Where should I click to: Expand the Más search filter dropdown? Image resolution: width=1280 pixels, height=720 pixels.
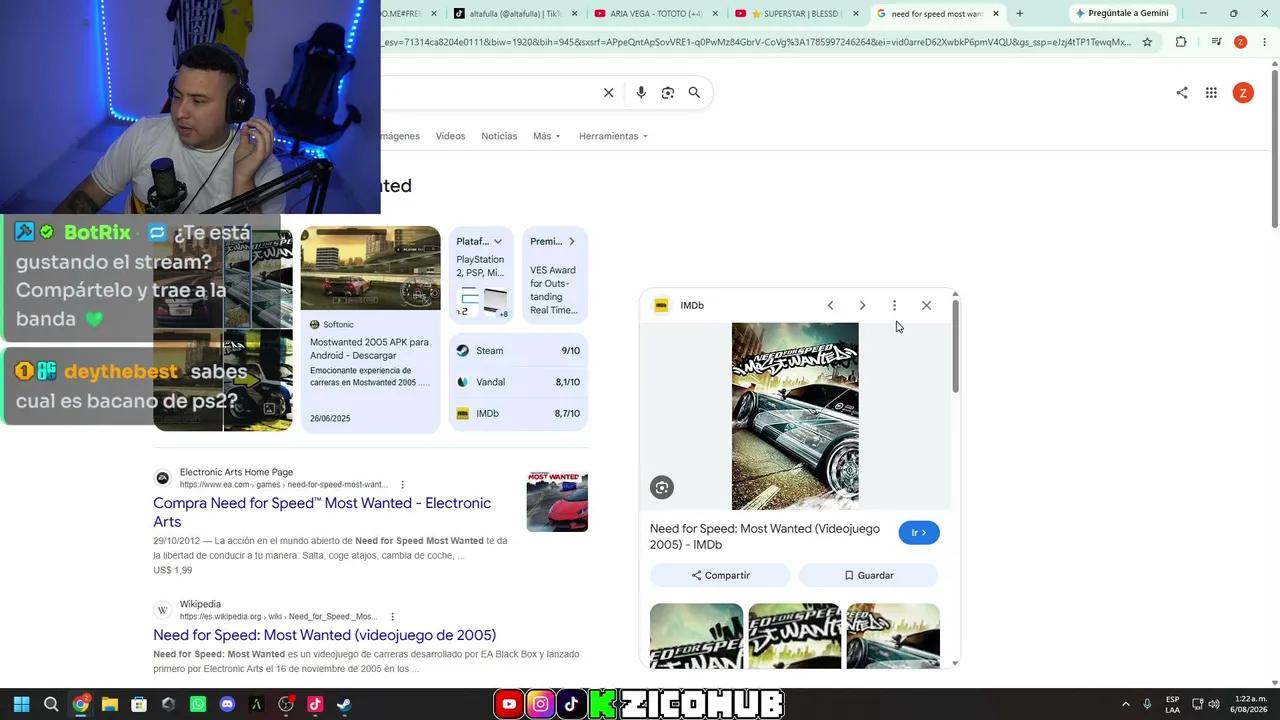coord(547,136)
